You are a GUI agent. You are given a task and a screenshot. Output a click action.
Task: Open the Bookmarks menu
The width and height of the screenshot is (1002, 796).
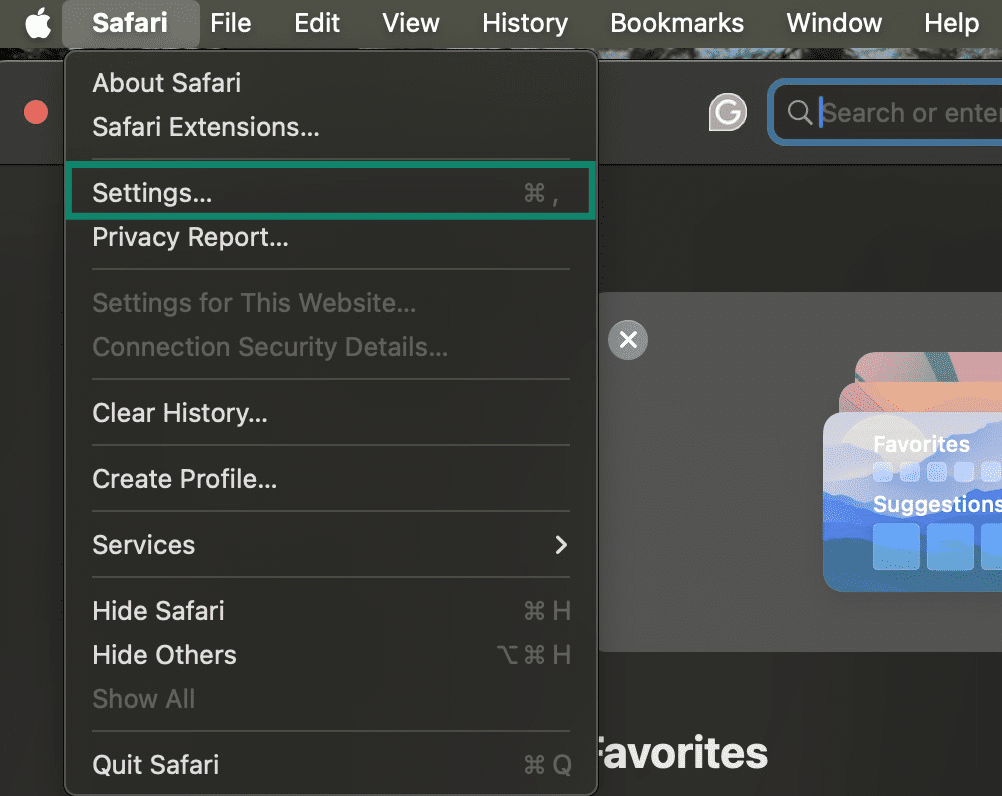coord(677,22)
